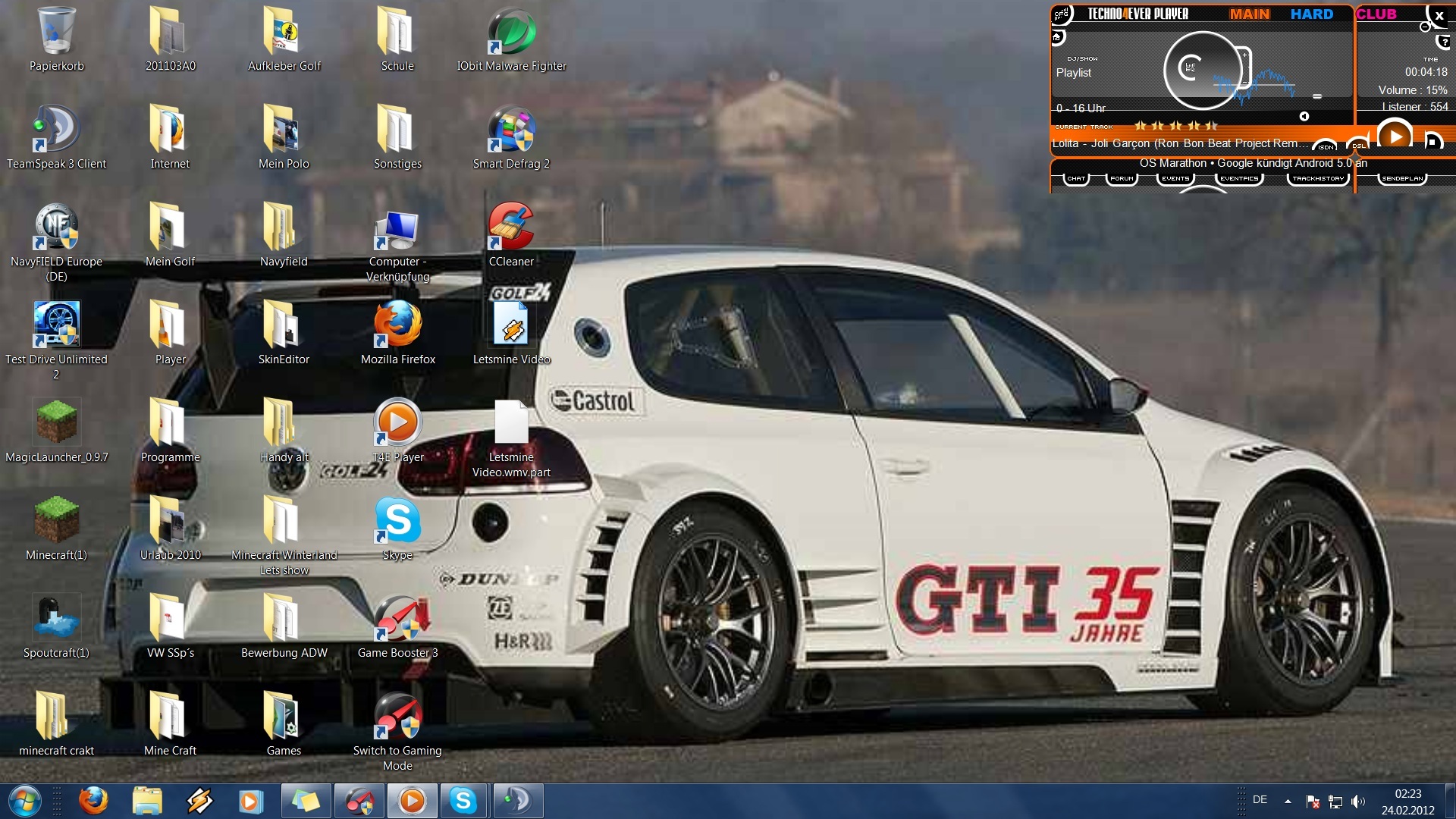Mute audio with the speaker icon
The image size is (1456, 819).
click(x=1304, y=116)
